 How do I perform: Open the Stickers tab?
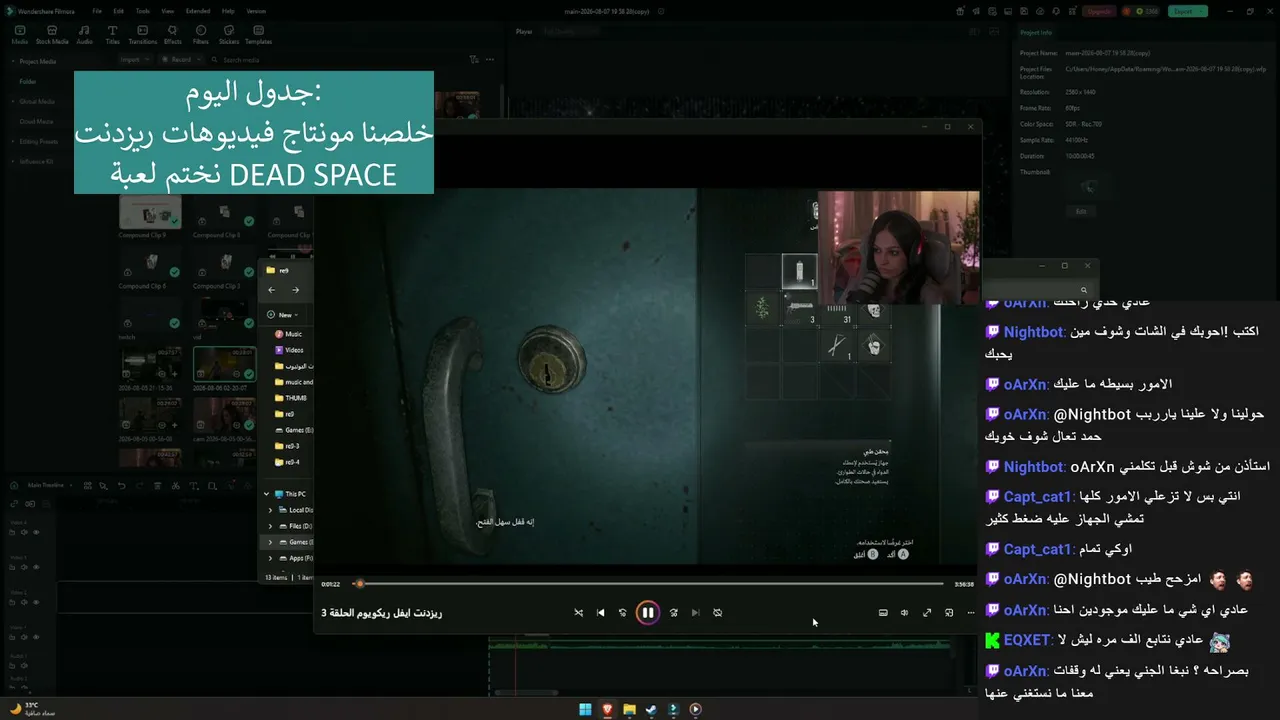(x=229, y=35)
